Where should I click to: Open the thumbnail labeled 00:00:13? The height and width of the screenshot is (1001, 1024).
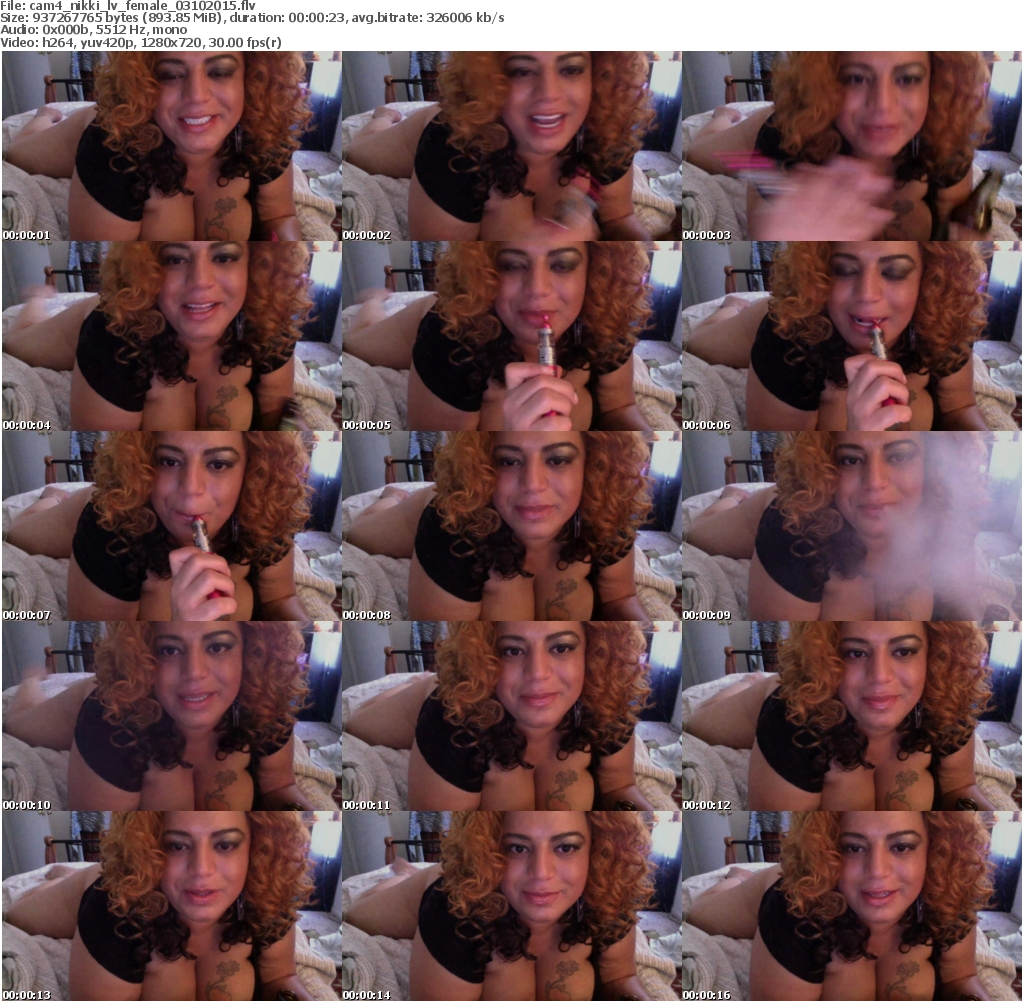pyautogui.click(x=171, y=906)
